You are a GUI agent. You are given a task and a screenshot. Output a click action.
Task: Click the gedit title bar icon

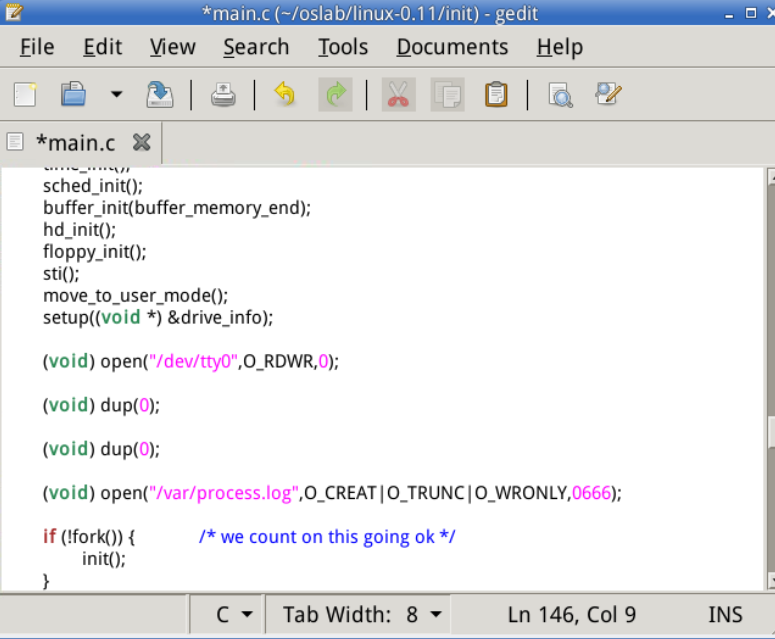pyautogui.click(x=13, y=12)
